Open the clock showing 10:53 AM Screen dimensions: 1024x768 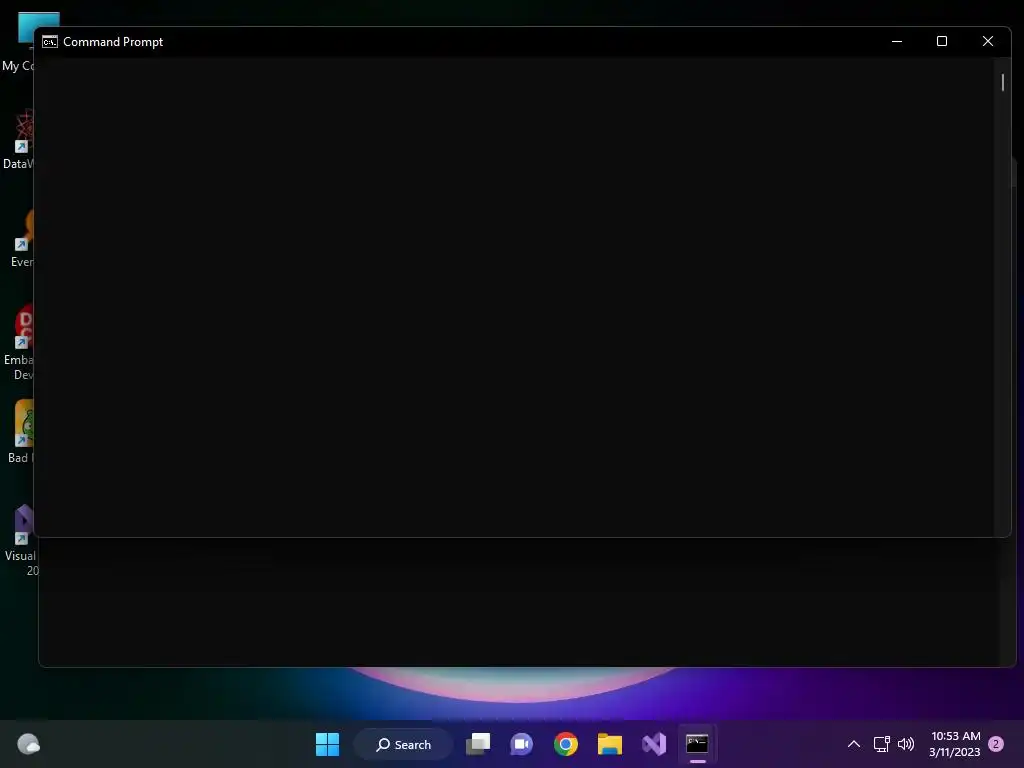point(955,744)
